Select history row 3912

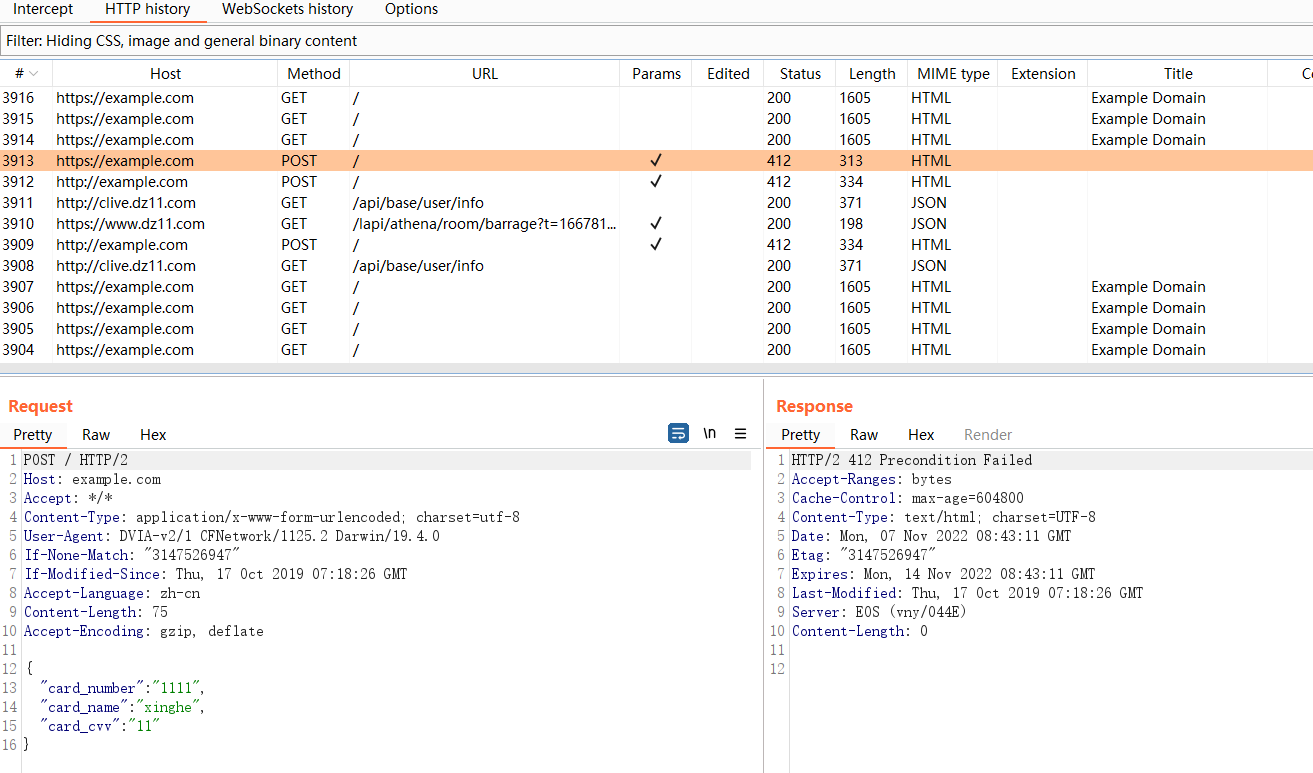pyautogui.click(x=656, y=182)
